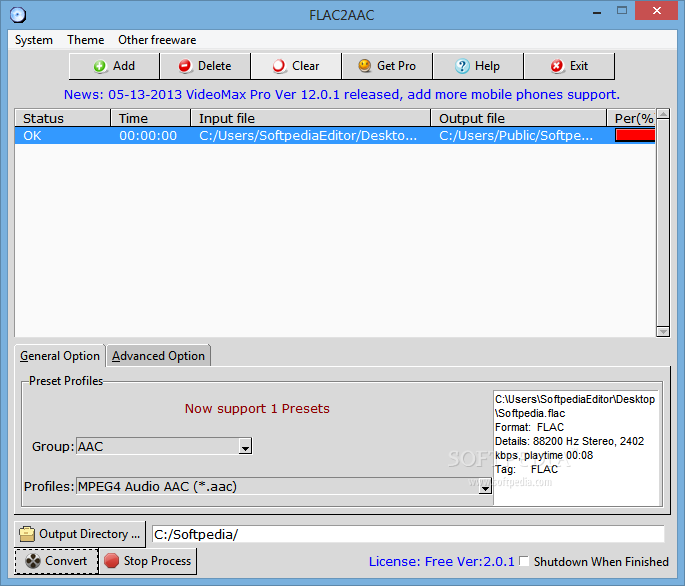Open the System menu
Screen dimensions: 685x586
[x=34, y=40]
